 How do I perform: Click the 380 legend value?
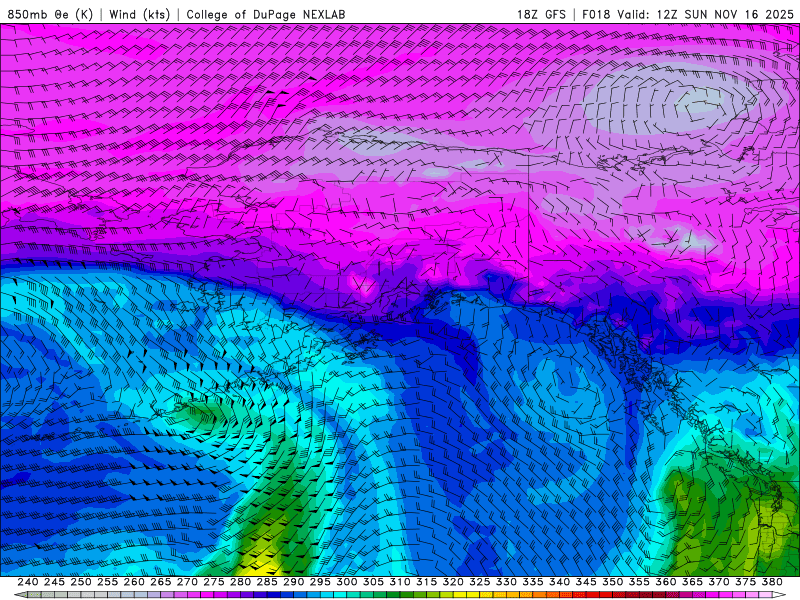[x=771, y=582]
